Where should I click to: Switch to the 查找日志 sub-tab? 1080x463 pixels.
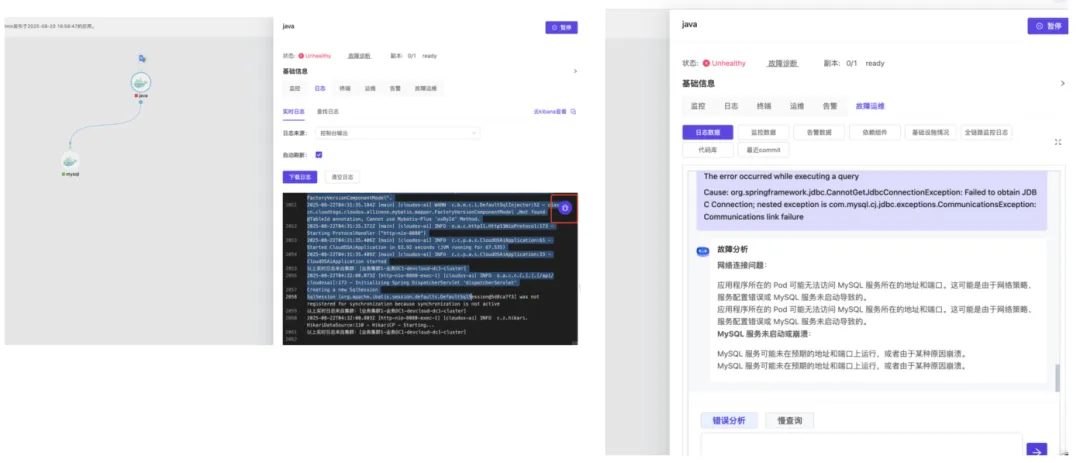327,111
